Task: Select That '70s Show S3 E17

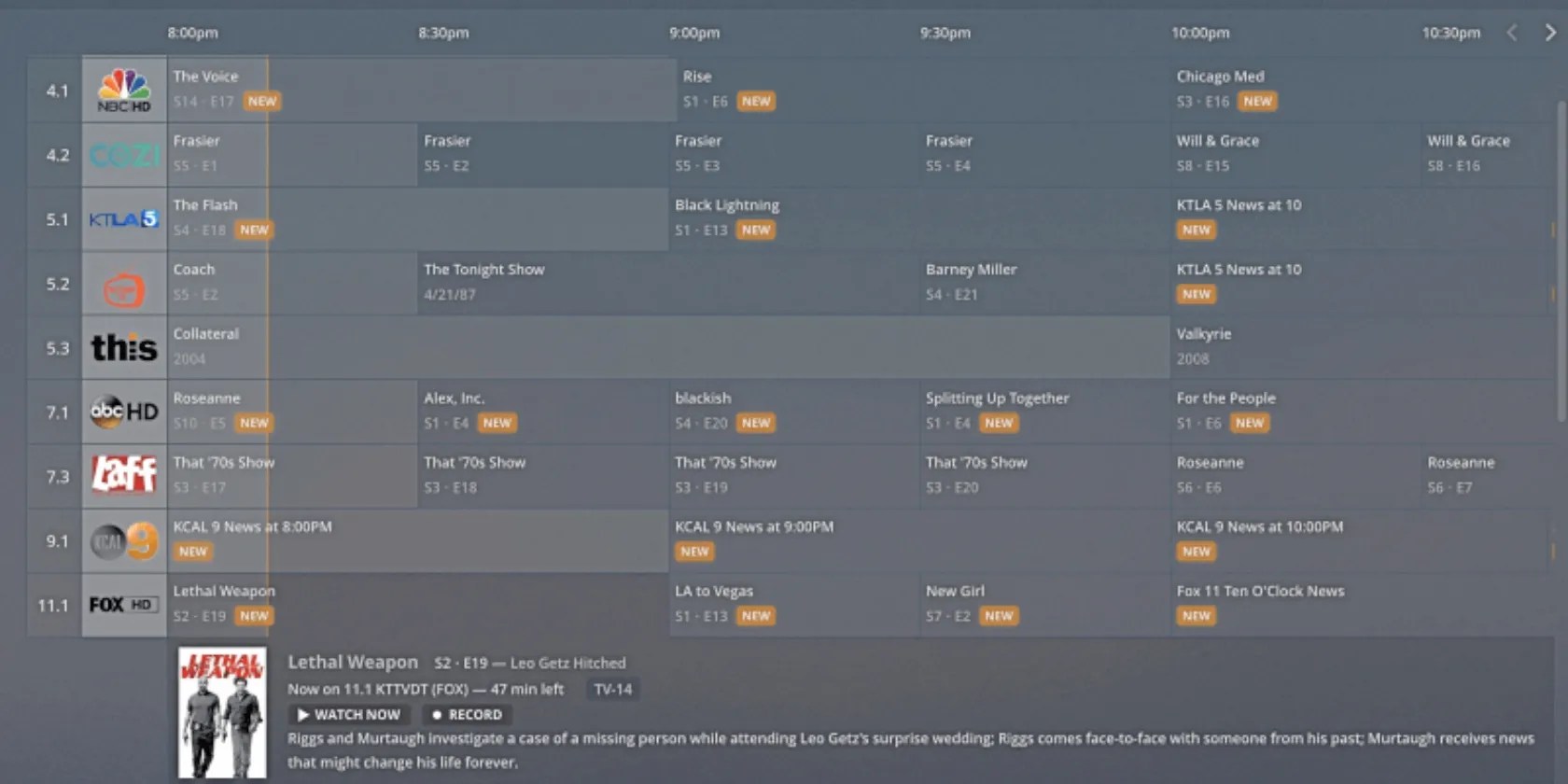Action: coord(292,476)
